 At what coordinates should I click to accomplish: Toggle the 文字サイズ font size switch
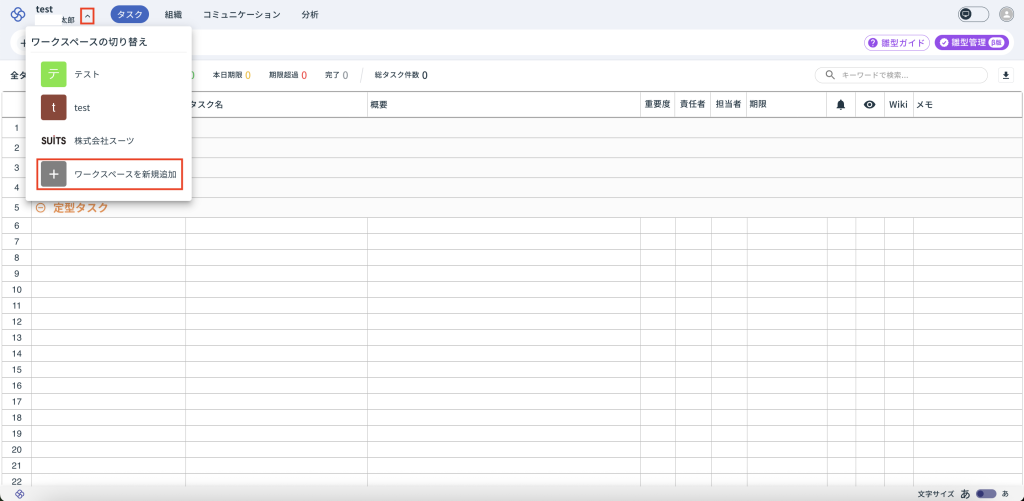tap(986, 494)
